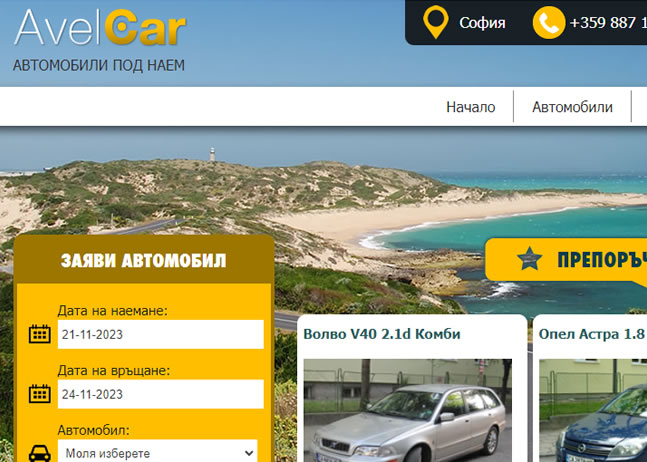Click the +359 887 phone number
Image resolution: width=647 pixels, height=462 pixels.
(608, 23)
